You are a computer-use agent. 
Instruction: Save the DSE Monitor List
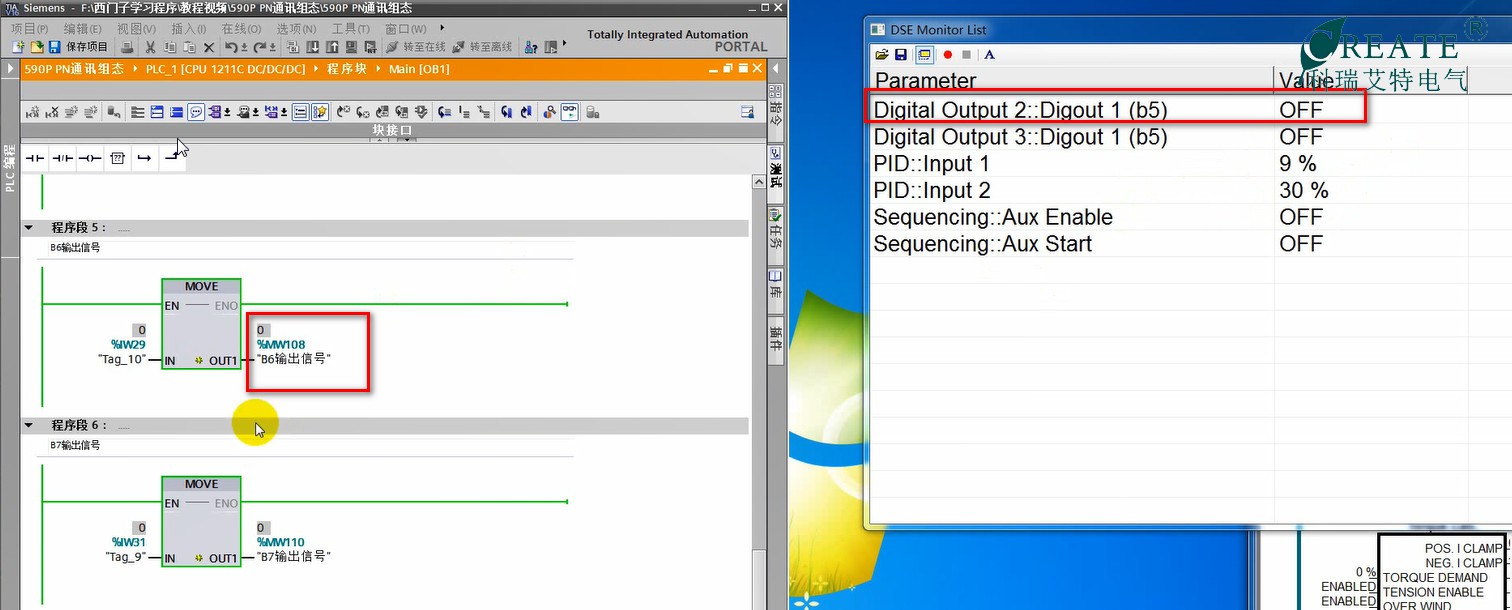(901, 55)
